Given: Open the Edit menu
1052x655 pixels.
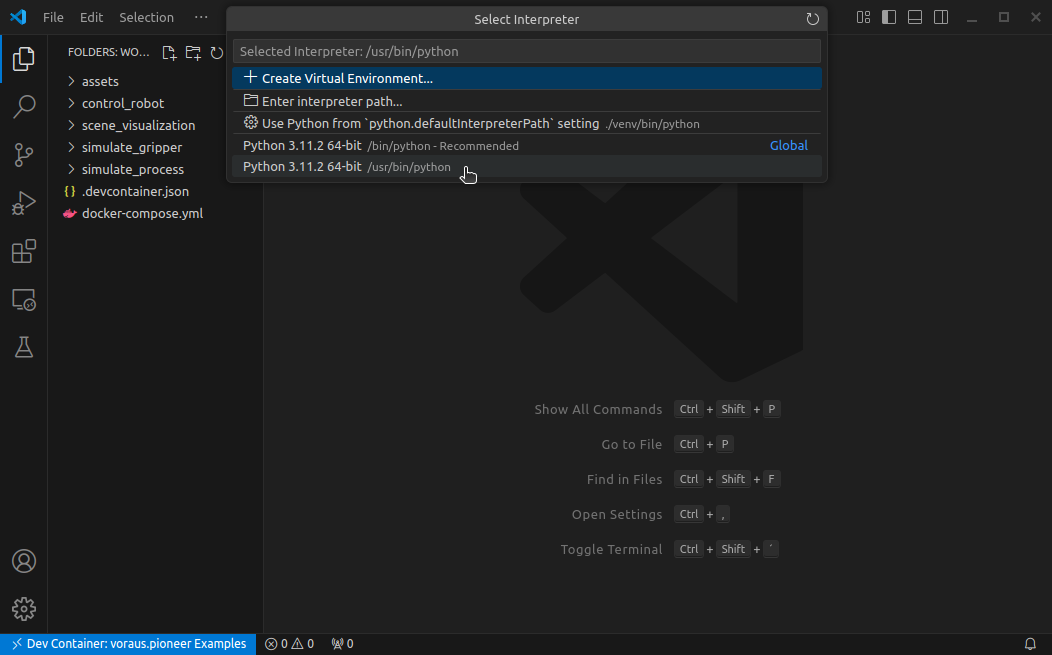Looking at the screenshot, I should tap(91, 17).
